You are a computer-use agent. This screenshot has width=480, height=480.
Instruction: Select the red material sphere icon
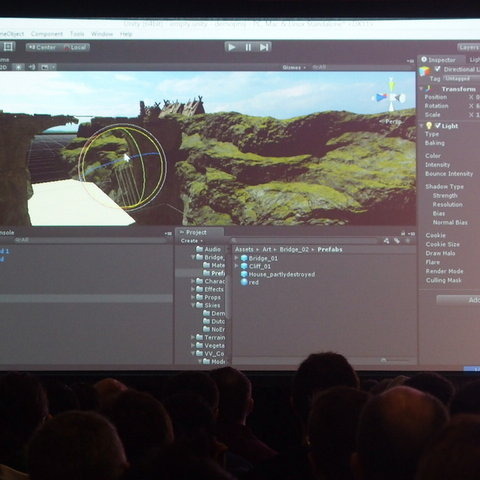coord(244,282)
